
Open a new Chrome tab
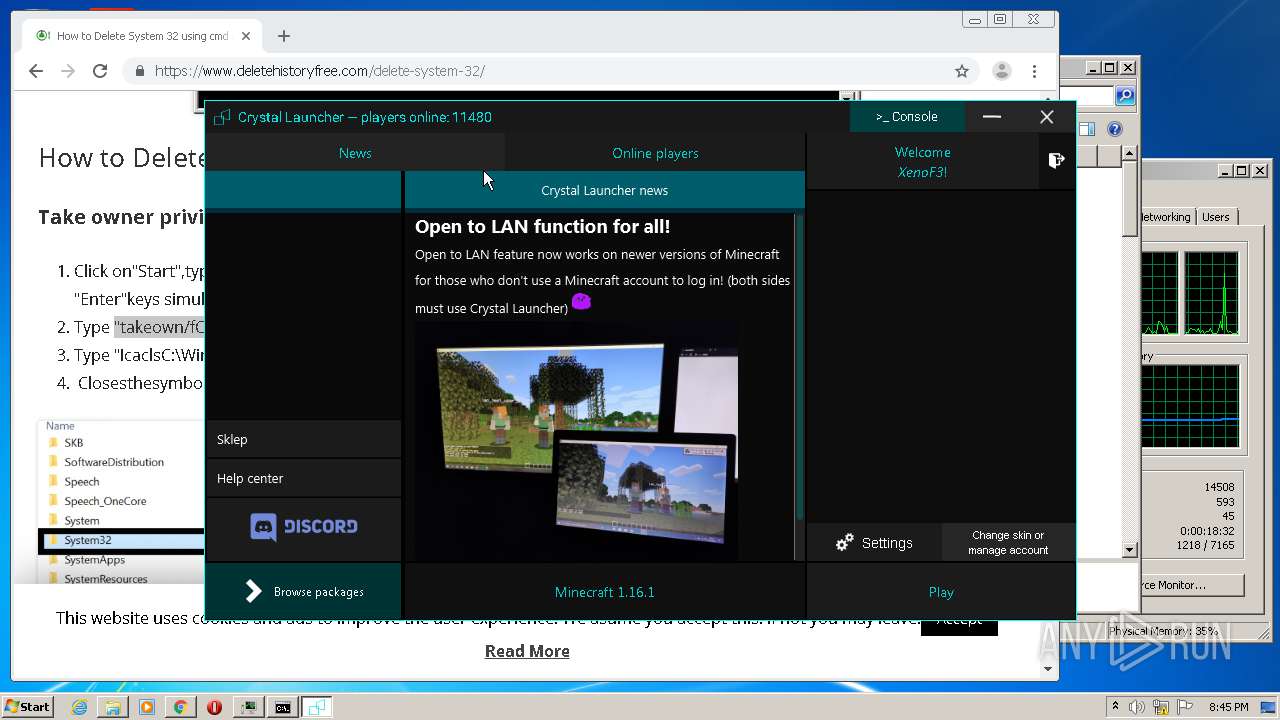pyautogui.click(x=284, y=36)
